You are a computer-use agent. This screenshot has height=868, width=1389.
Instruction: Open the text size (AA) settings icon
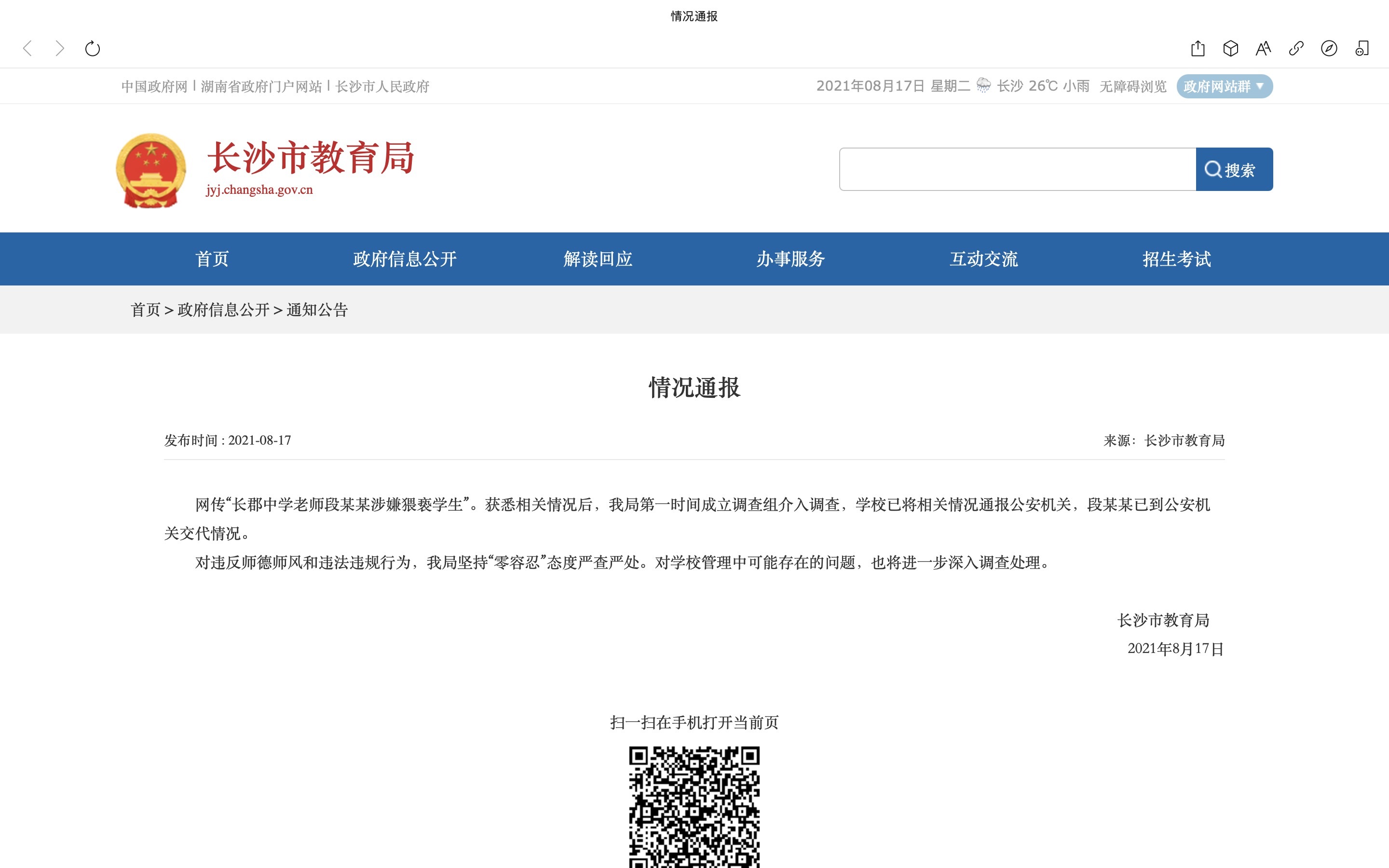coord(1263,49)
